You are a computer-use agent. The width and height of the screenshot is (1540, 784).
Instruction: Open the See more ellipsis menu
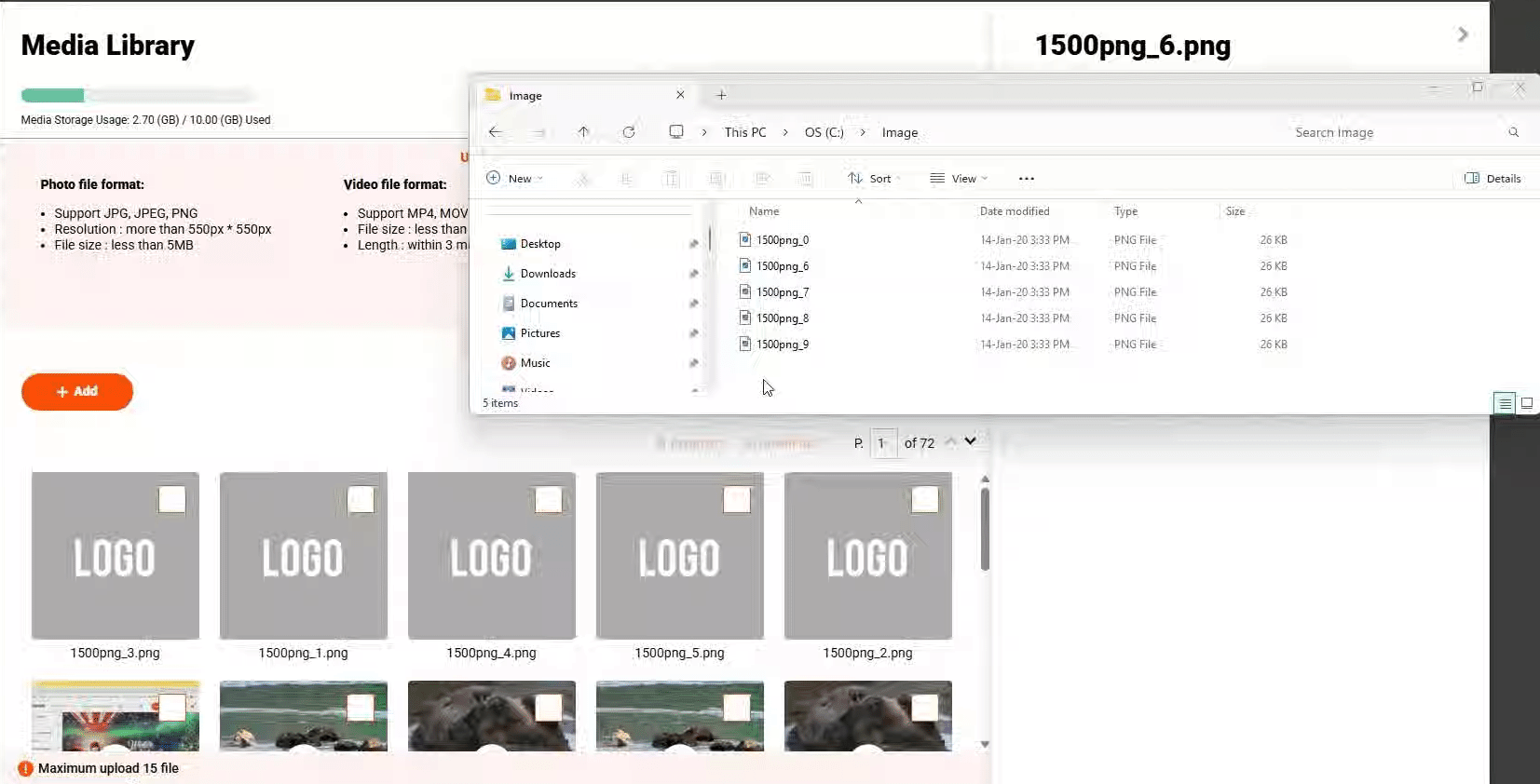pyautogui.click(x=1026, y=179)
